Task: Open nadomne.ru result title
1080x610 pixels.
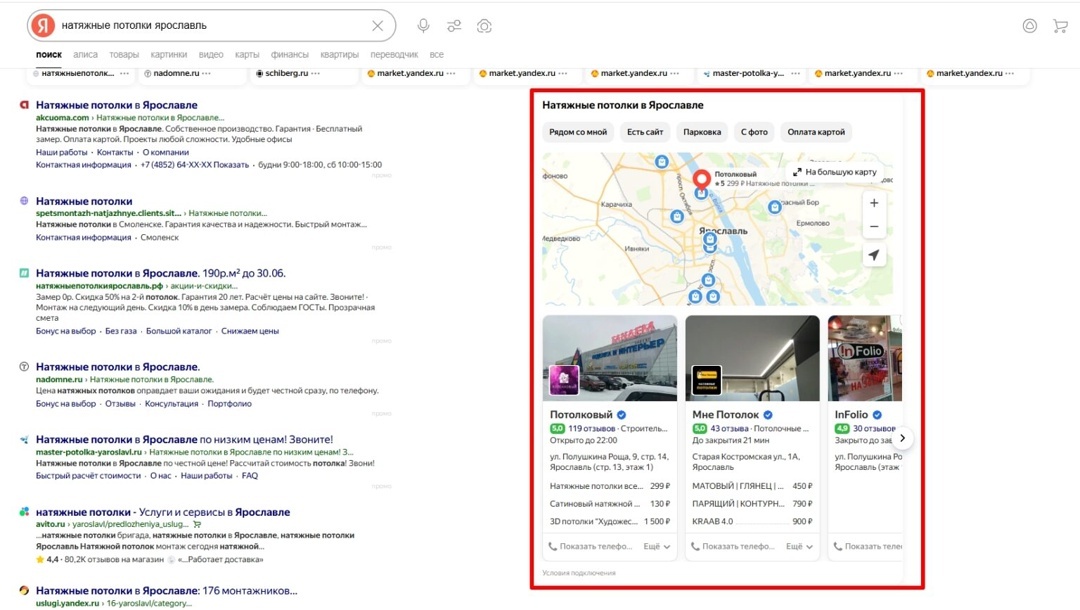Action: point(118,367)
